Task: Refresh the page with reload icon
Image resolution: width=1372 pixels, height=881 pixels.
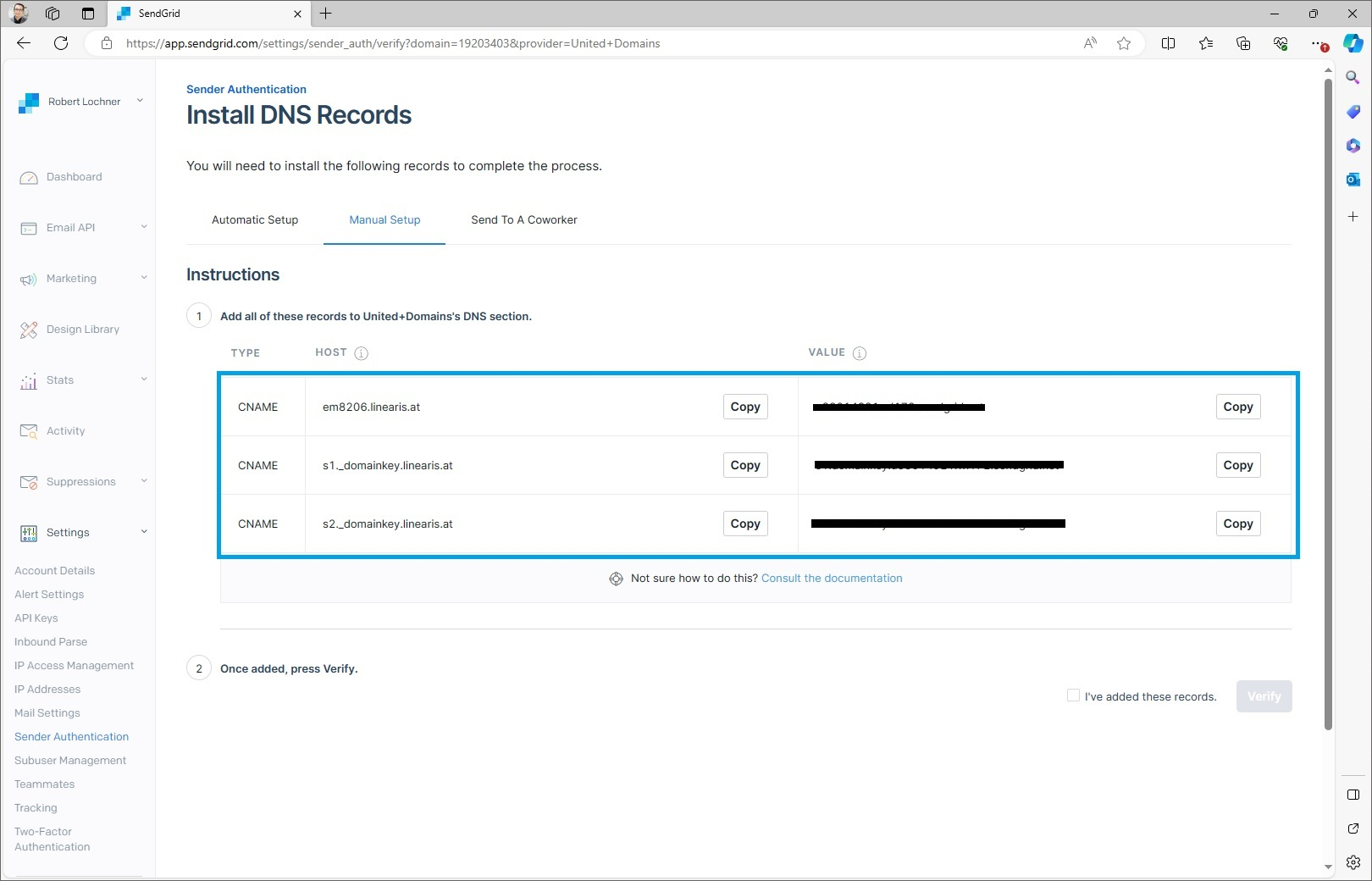Action: tap(61, 43)
